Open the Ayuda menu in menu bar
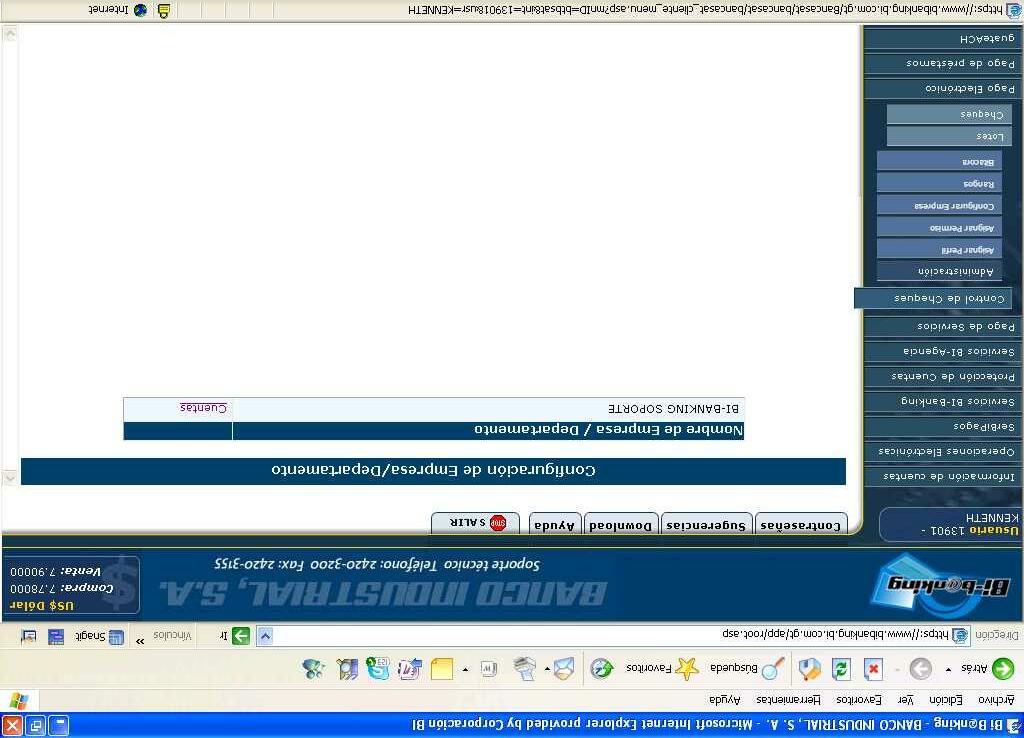Screen dimensions: 1024x738 (x=724, y=700)
